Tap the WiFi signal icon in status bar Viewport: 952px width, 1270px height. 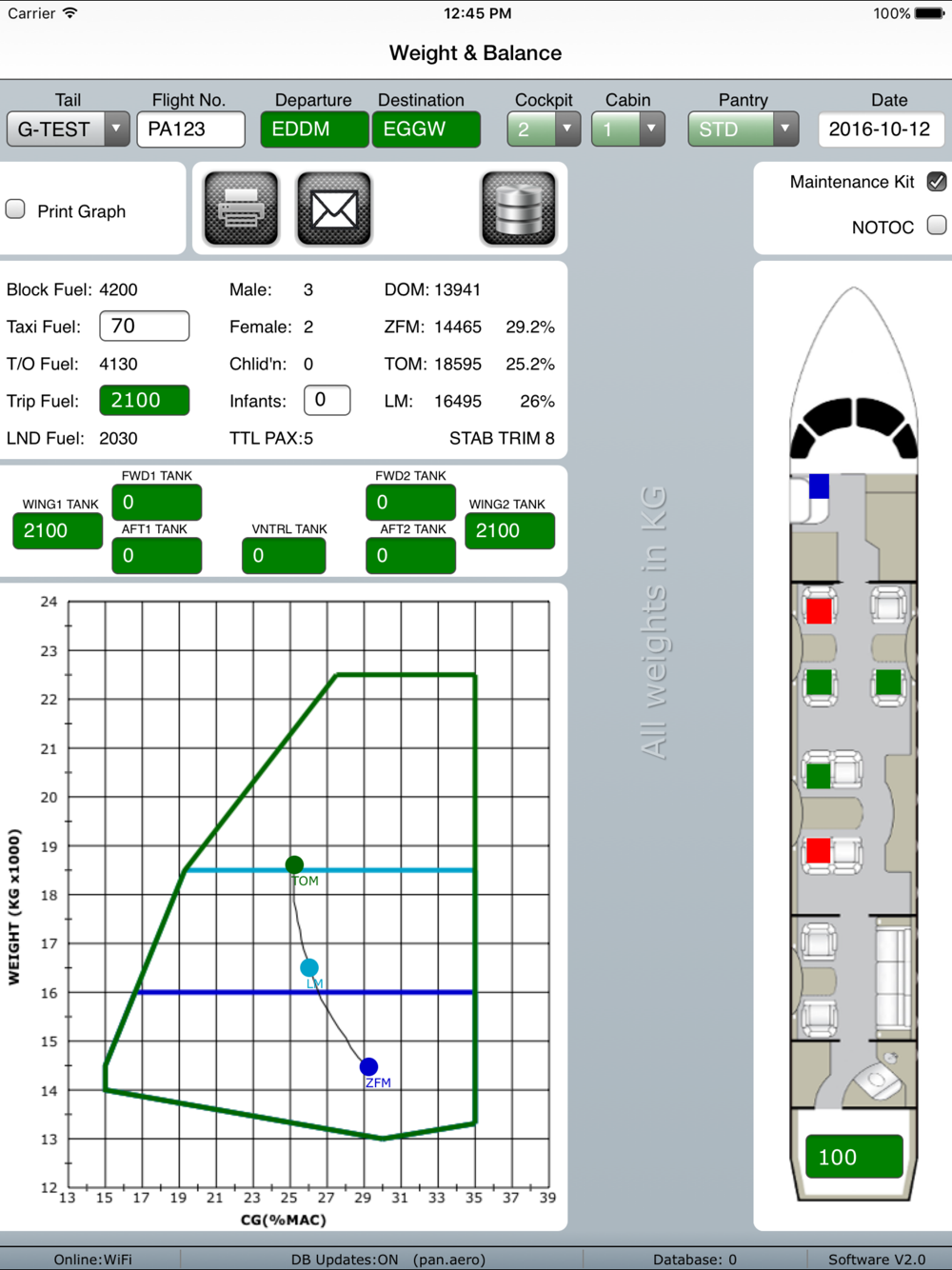70,13
